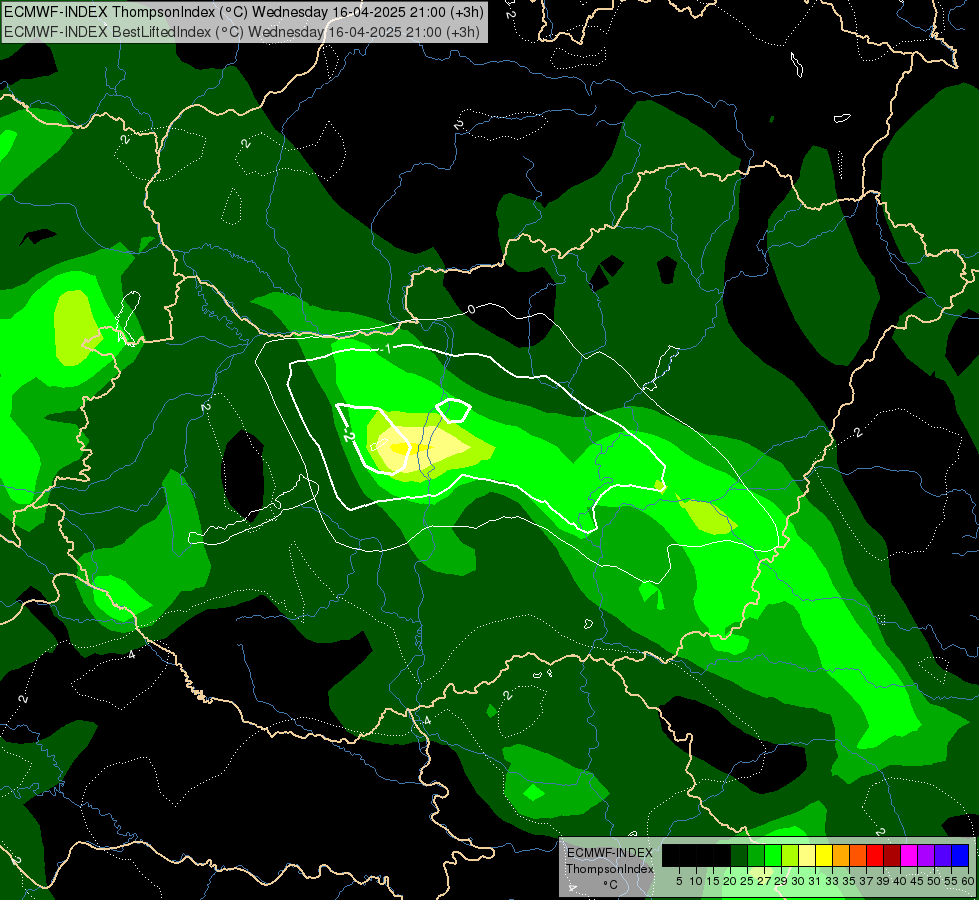The image size is (979, 900).
Task: Click the yellow-green 29–30 legend swatch
Action: [x=790, y=855]
